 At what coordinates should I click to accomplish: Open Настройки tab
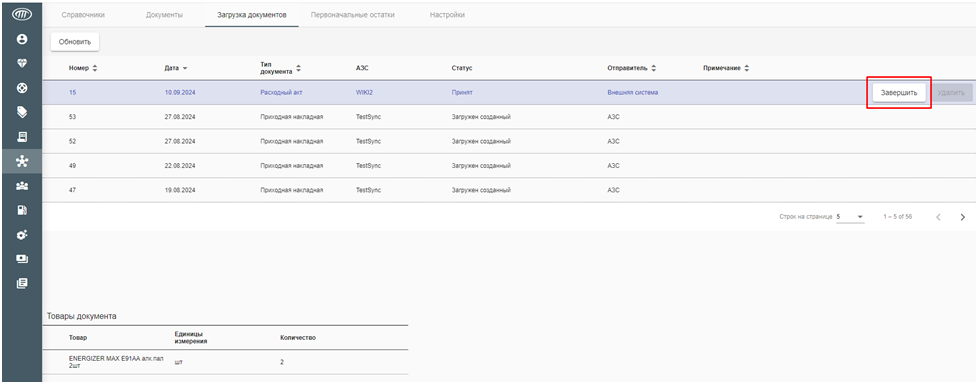coord(447,15)
